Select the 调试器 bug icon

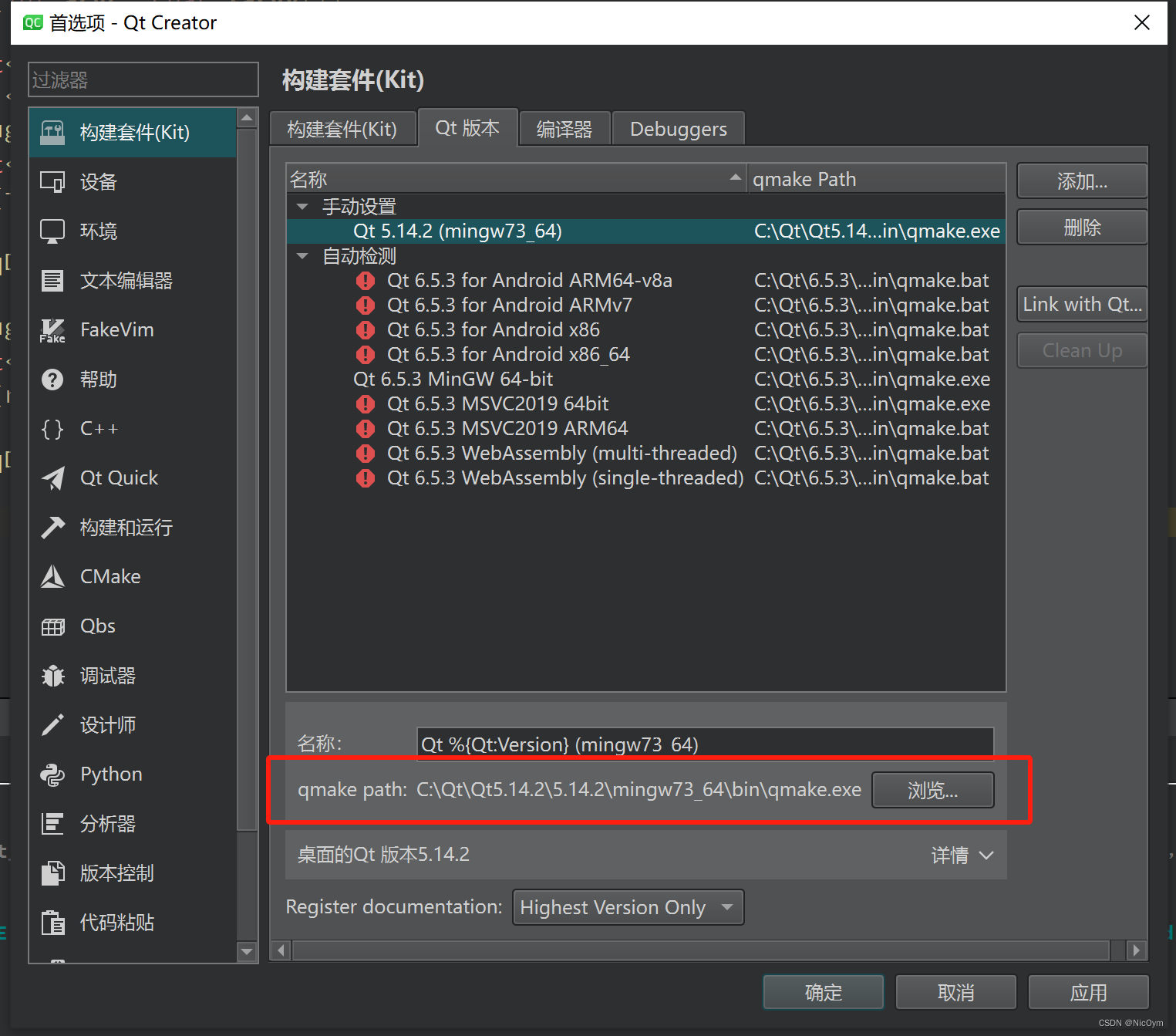tap(52, 676)
